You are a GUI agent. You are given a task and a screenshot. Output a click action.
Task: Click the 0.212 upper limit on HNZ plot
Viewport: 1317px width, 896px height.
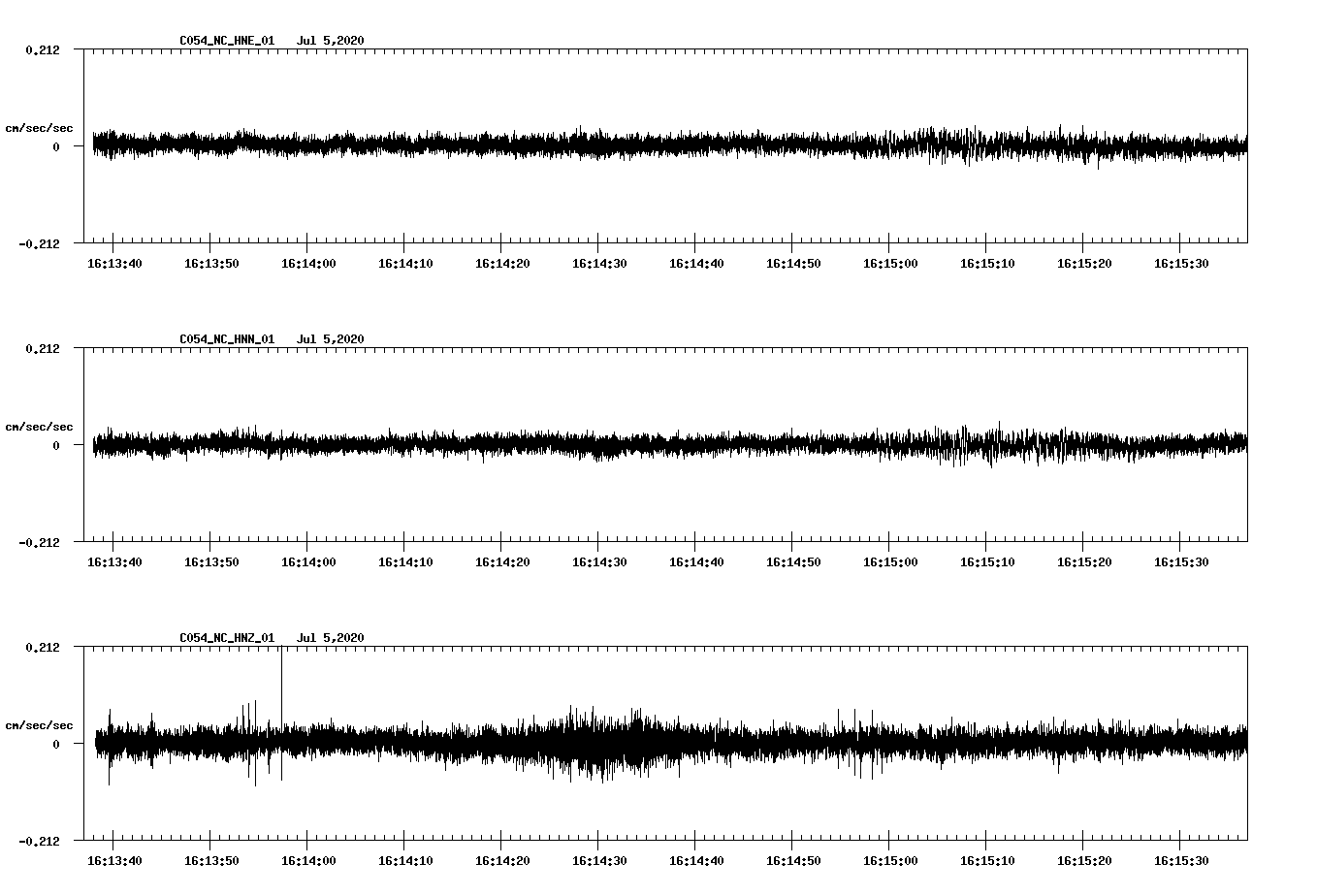[x=42, y=647]
